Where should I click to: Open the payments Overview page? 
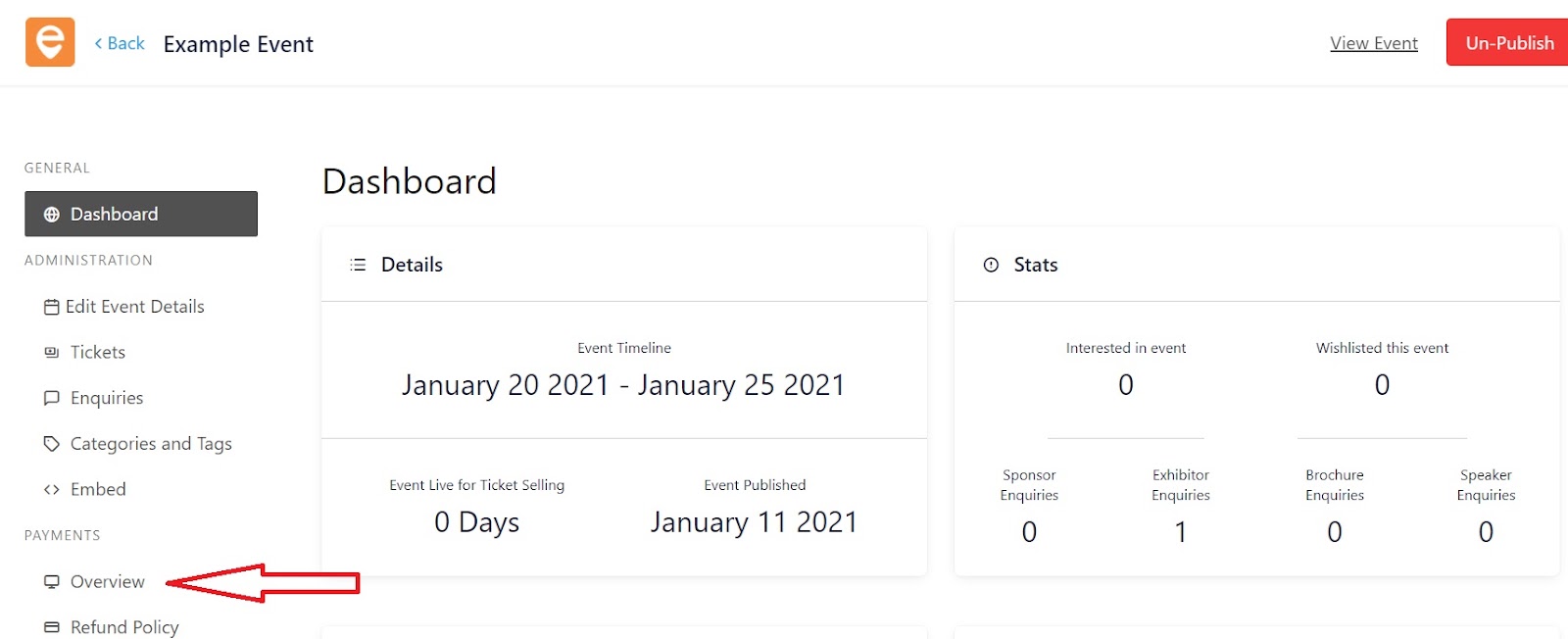coord(108,581)
